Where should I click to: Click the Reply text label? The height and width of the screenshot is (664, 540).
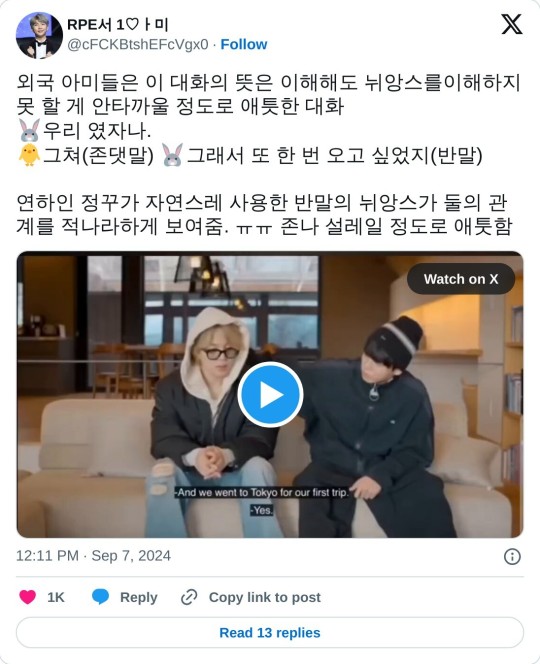click(138, 598)
